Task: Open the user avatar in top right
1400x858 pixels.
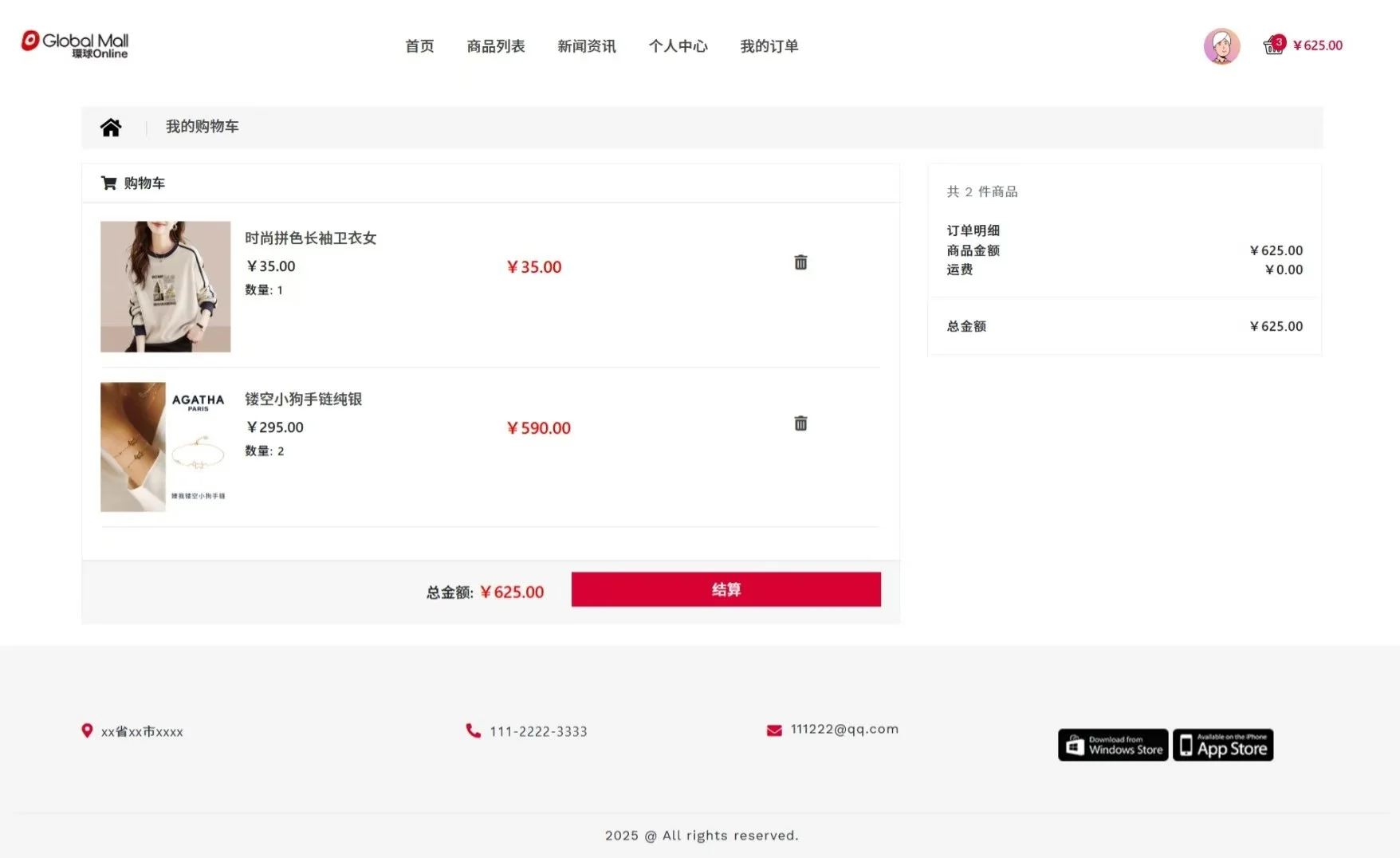Action: coord(1221,45)
